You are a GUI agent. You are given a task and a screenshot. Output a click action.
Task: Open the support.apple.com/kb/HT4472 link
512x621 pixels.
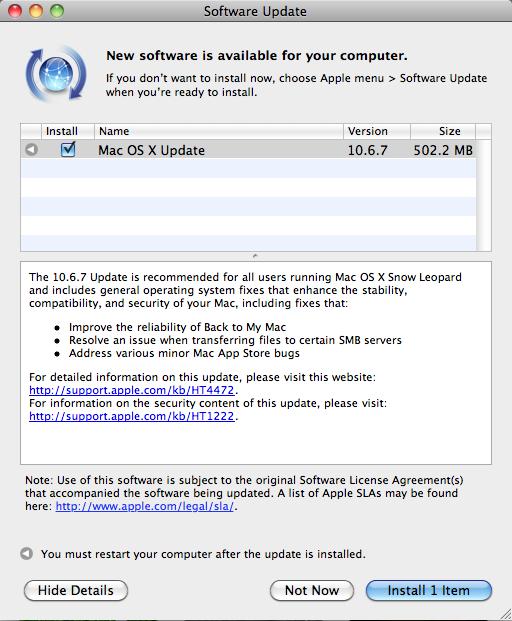(132, 390)
